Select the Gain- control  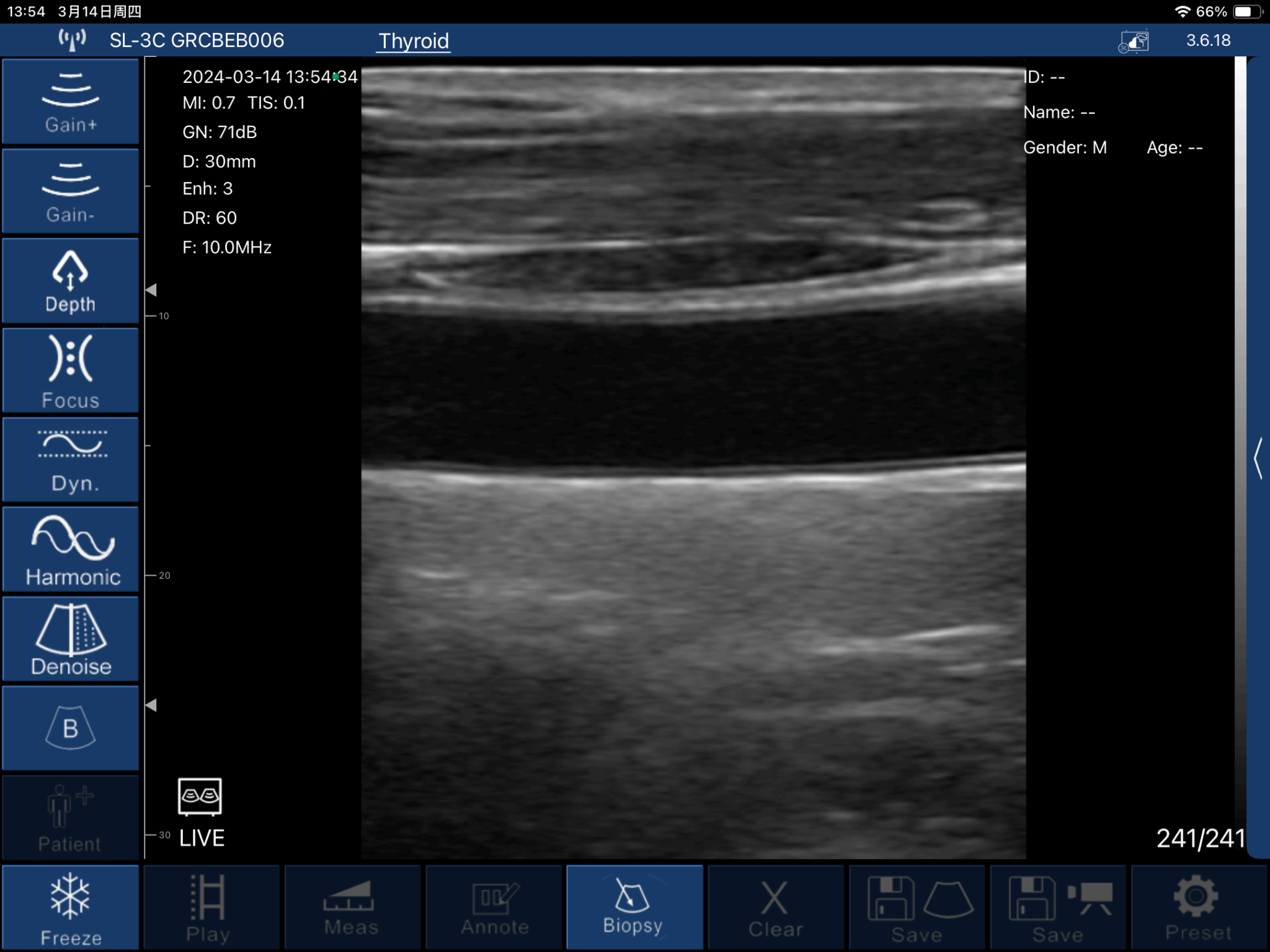point(70,191)
